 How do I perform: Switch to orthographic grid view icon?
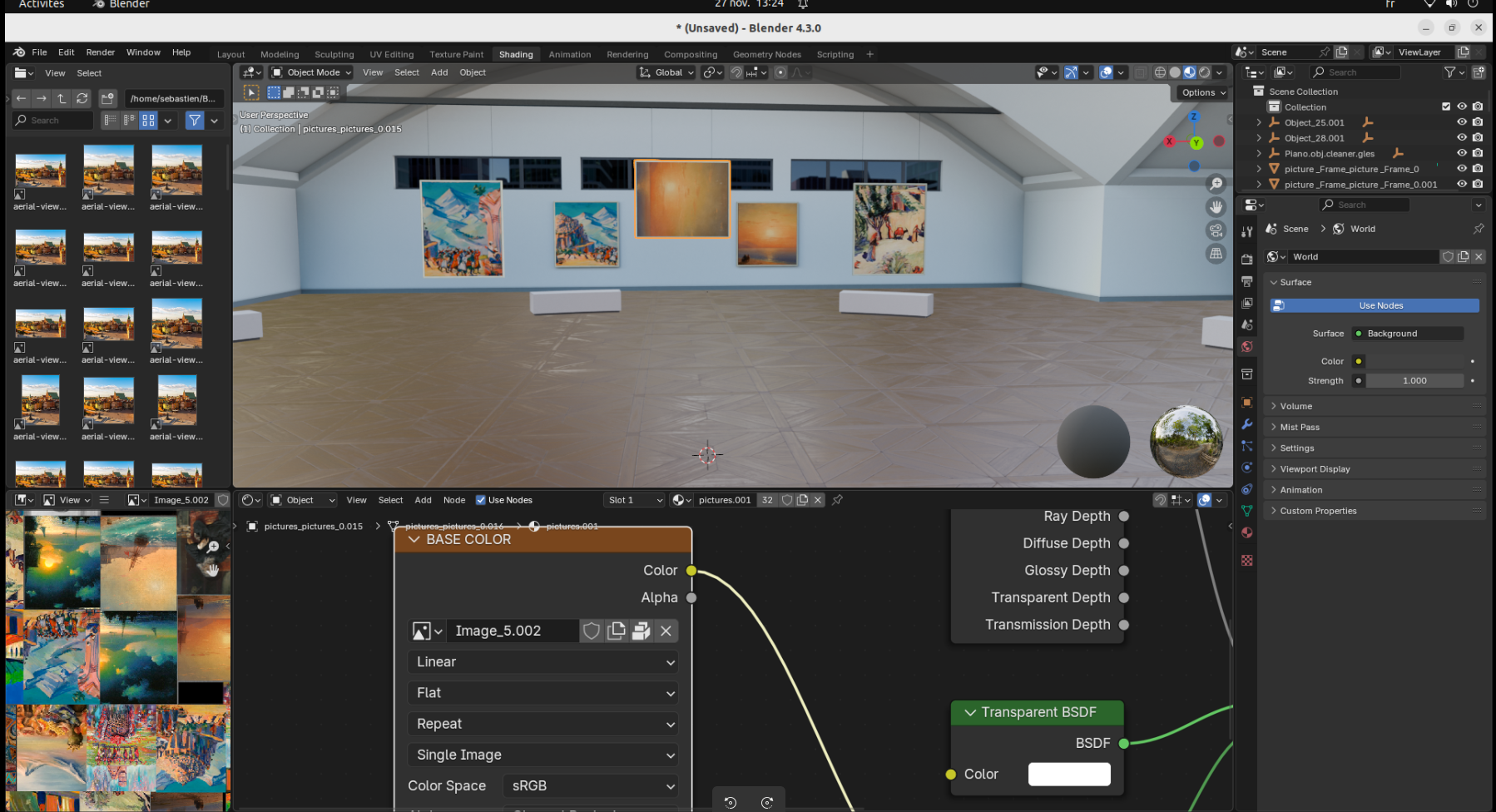coord(1216,253)
